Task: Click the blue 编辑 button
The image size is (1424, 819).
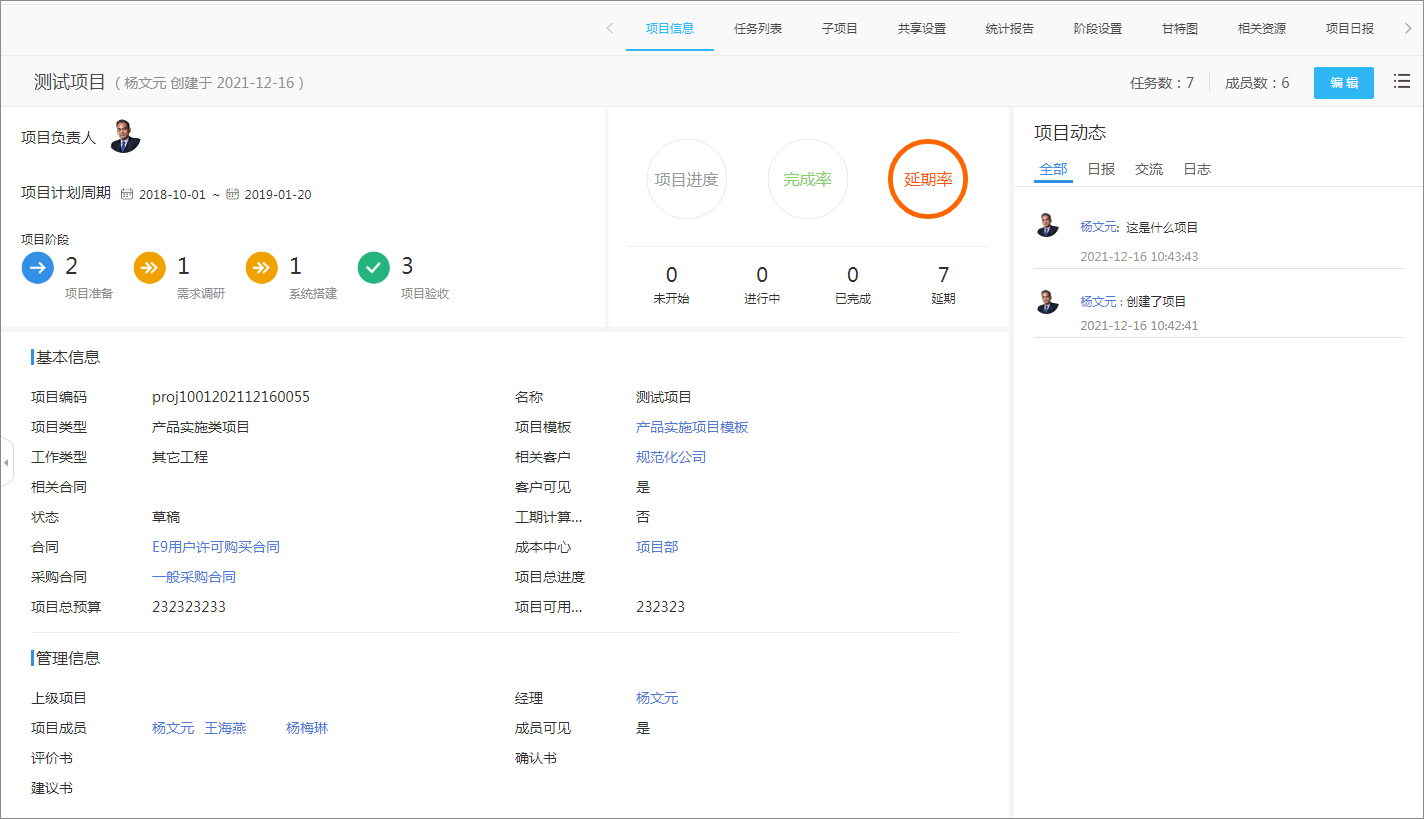Action: (x=1344, y=83)
